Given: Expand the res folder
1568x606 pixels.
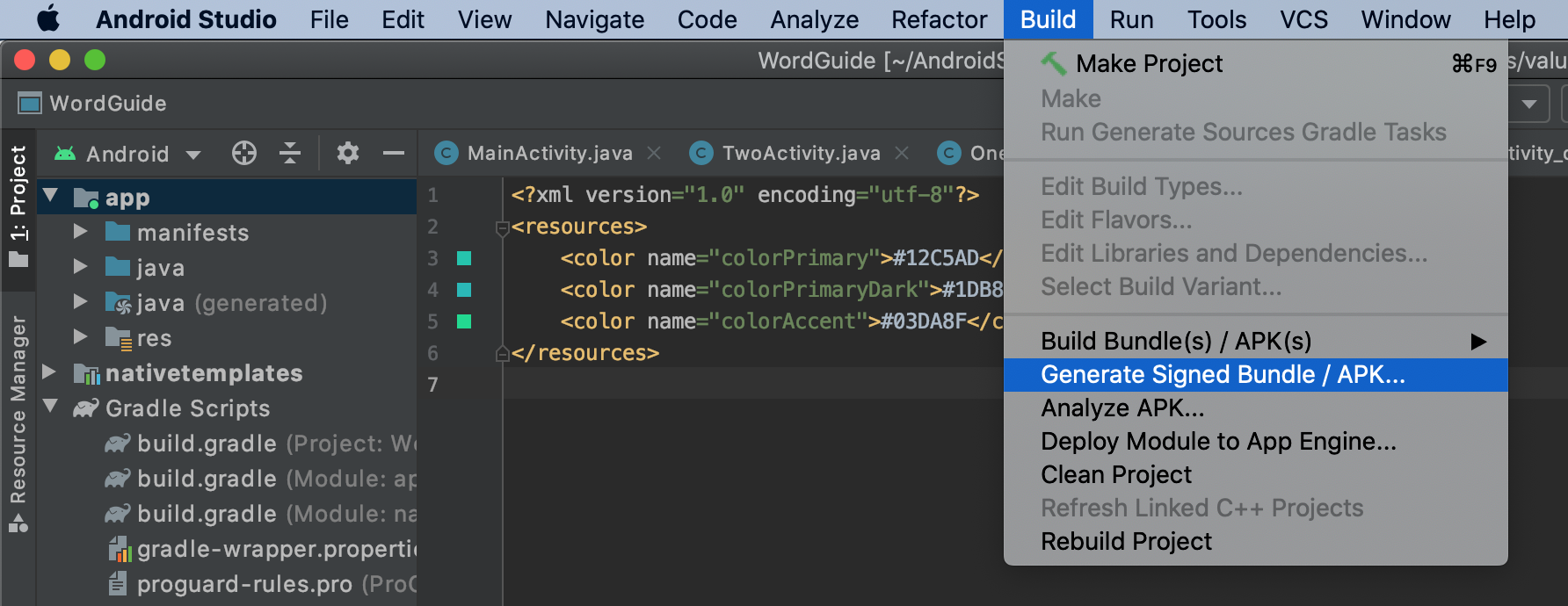Looking at the screenshot, I should pyautogui.click(x=80, y=336).
